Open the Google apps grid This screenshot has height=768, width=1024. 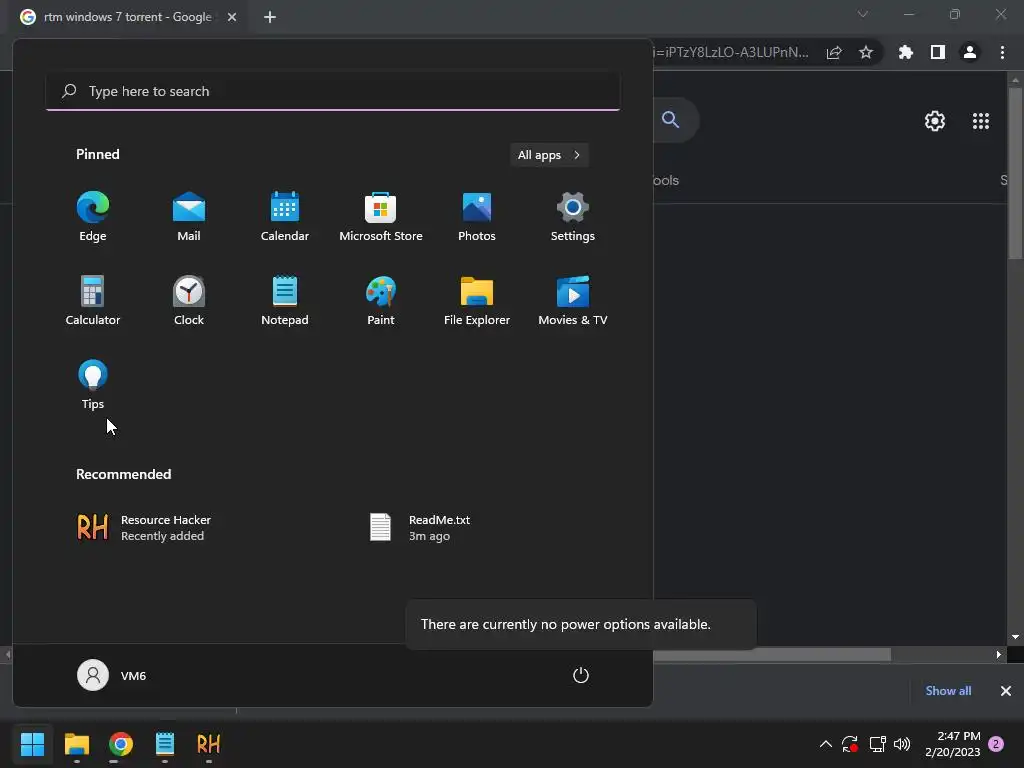tap(981, 121)
